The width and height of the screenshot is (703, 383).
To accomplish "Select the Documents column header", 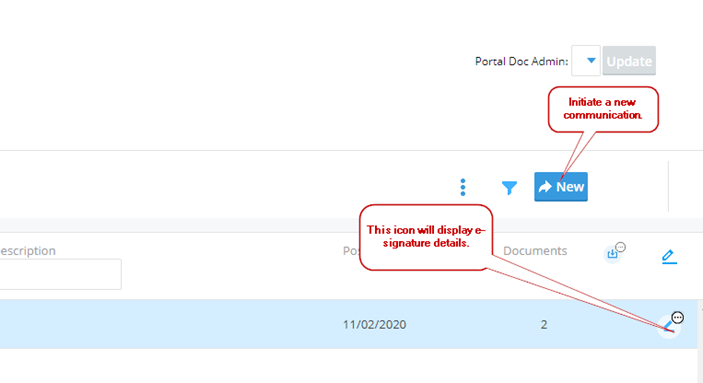I will click(535, 251).
